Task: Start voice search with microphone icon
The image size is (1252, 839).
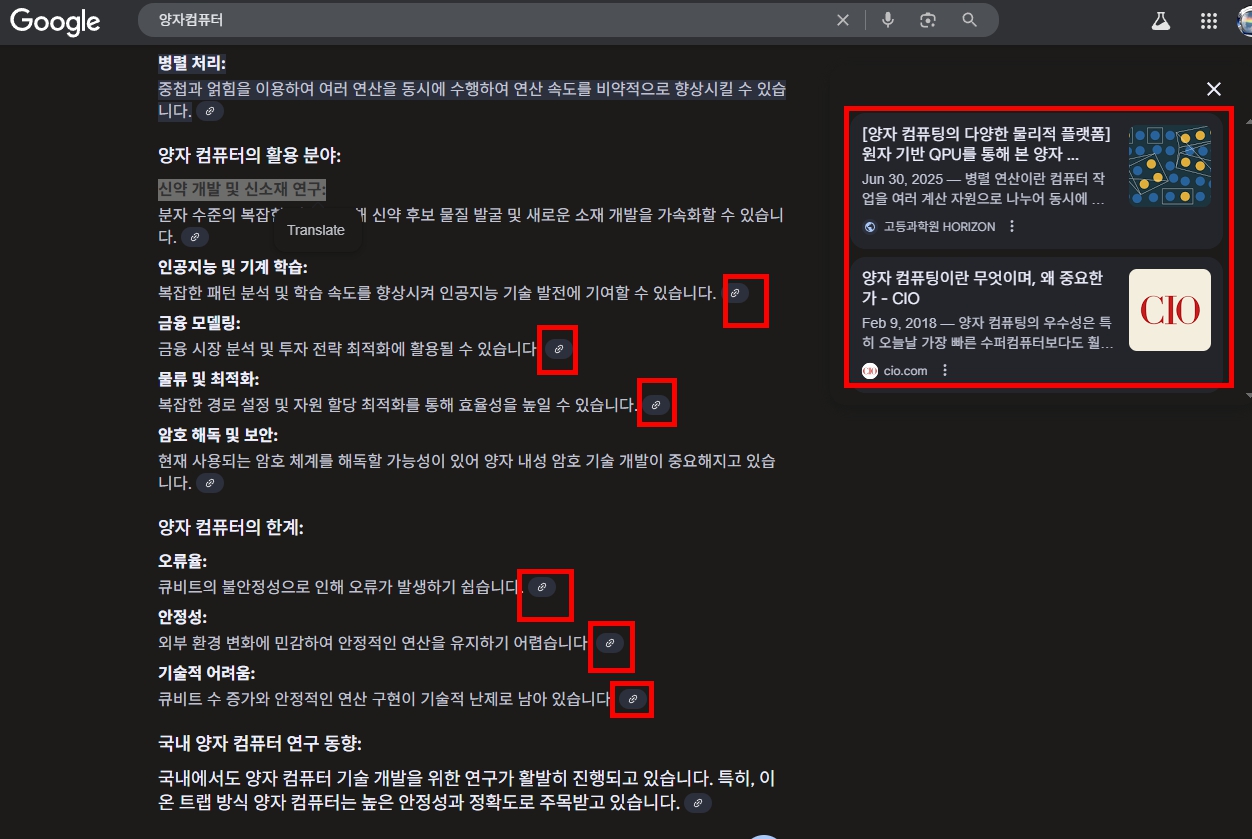Action: coord(887,20)
